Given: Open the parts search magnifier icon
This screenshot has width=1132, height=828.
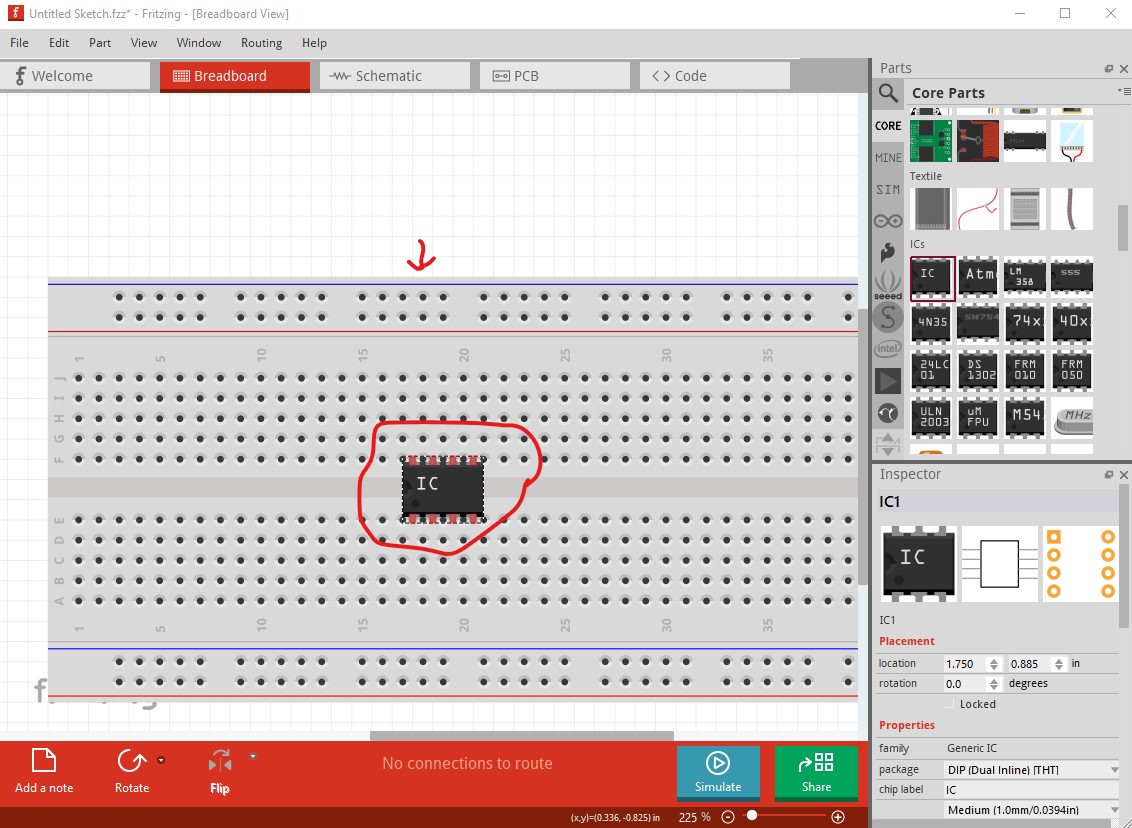Looking at the screenshot, I should (x=887, y=94).
